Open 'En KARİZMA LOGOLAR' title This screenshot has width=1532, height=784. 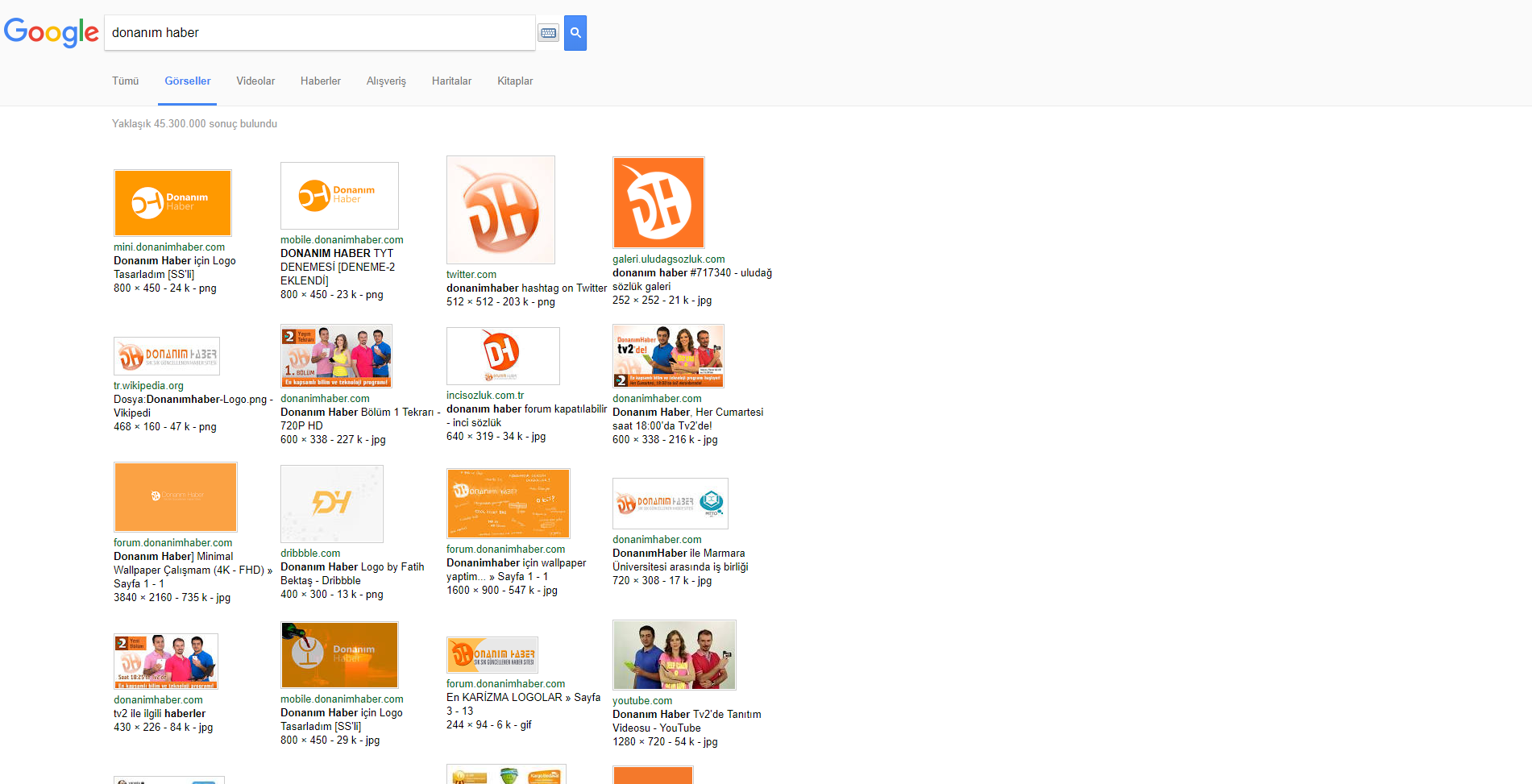pos(524,704)
